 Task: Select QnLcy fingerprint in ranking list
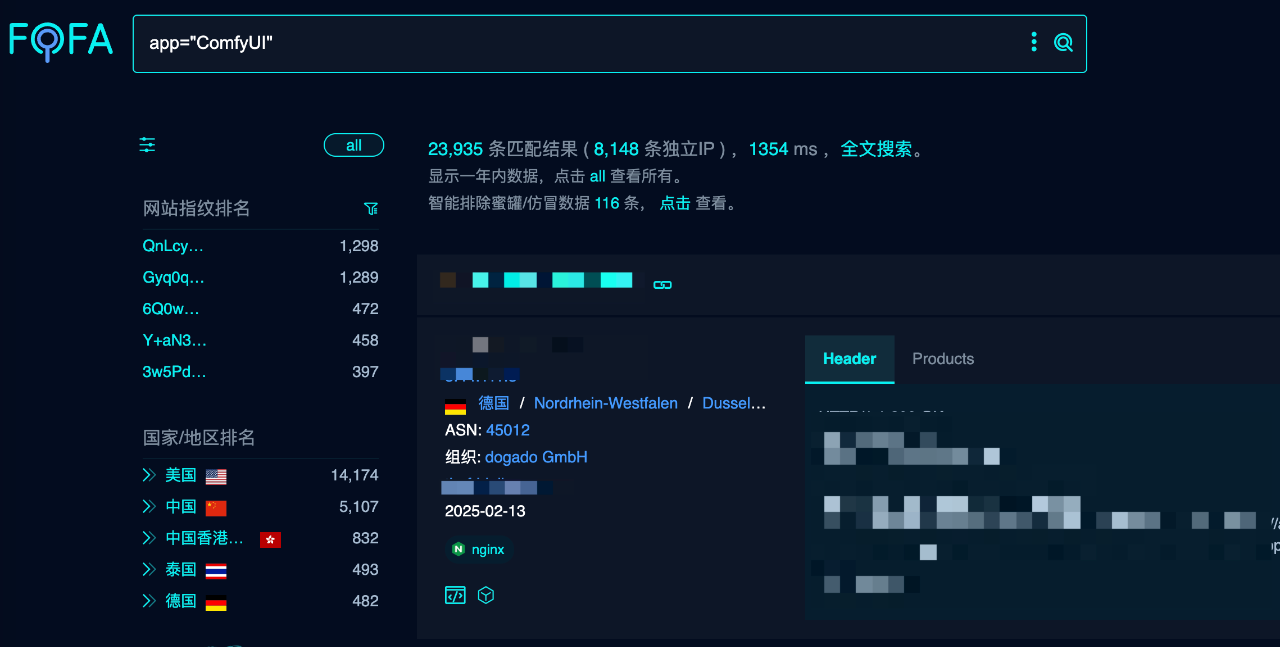[173, 246]
